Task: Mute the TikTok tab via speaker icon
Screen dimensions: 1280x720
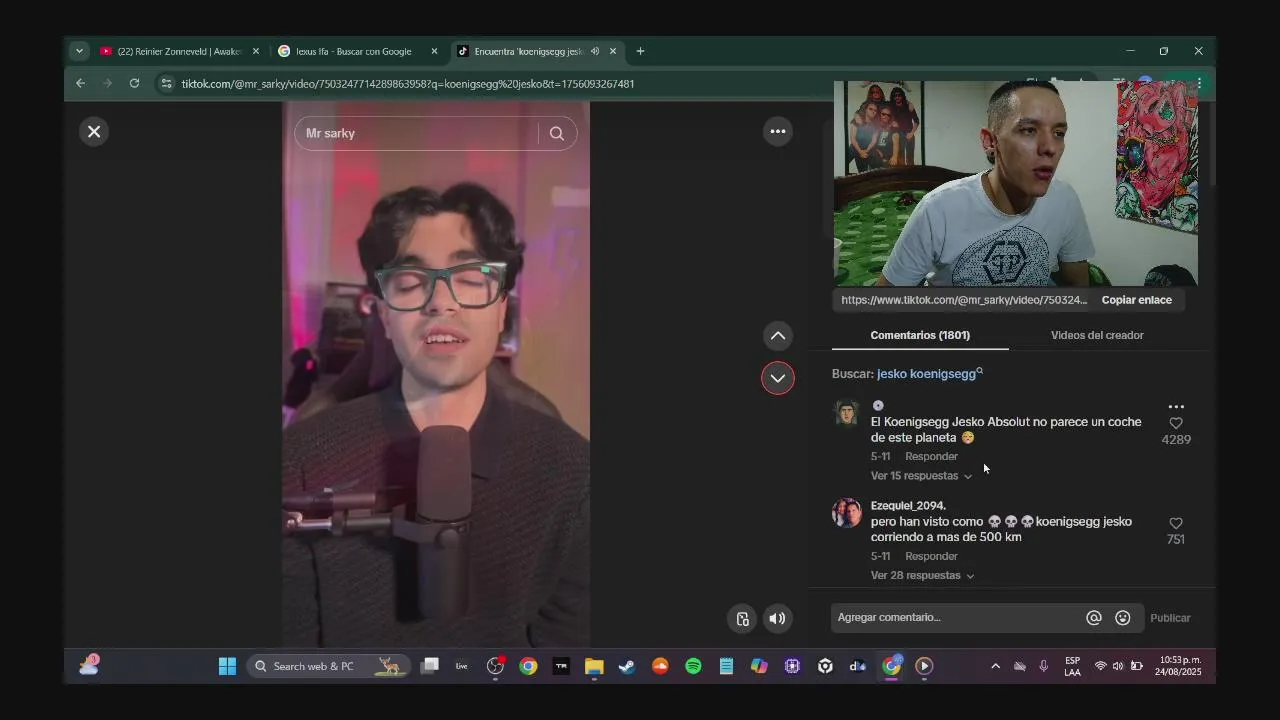Action: 595,51
